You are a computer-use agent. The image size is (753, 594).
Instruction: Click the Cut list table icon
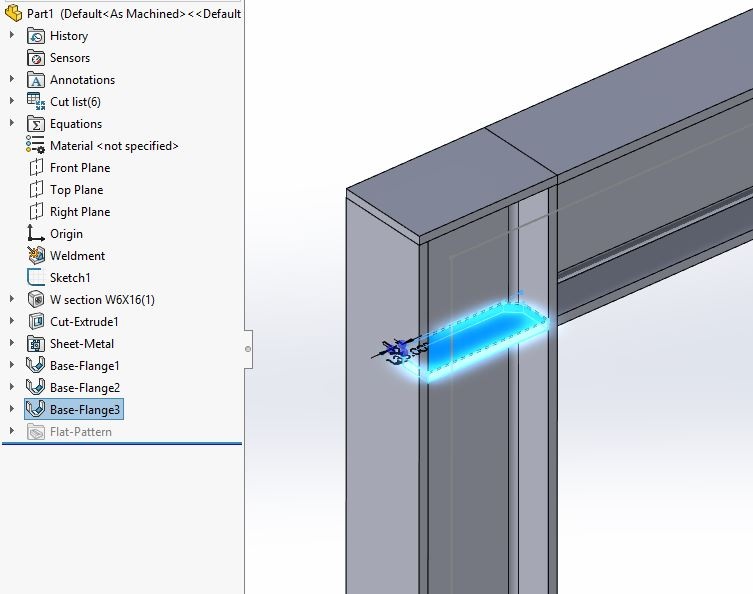tap(36, 101)
